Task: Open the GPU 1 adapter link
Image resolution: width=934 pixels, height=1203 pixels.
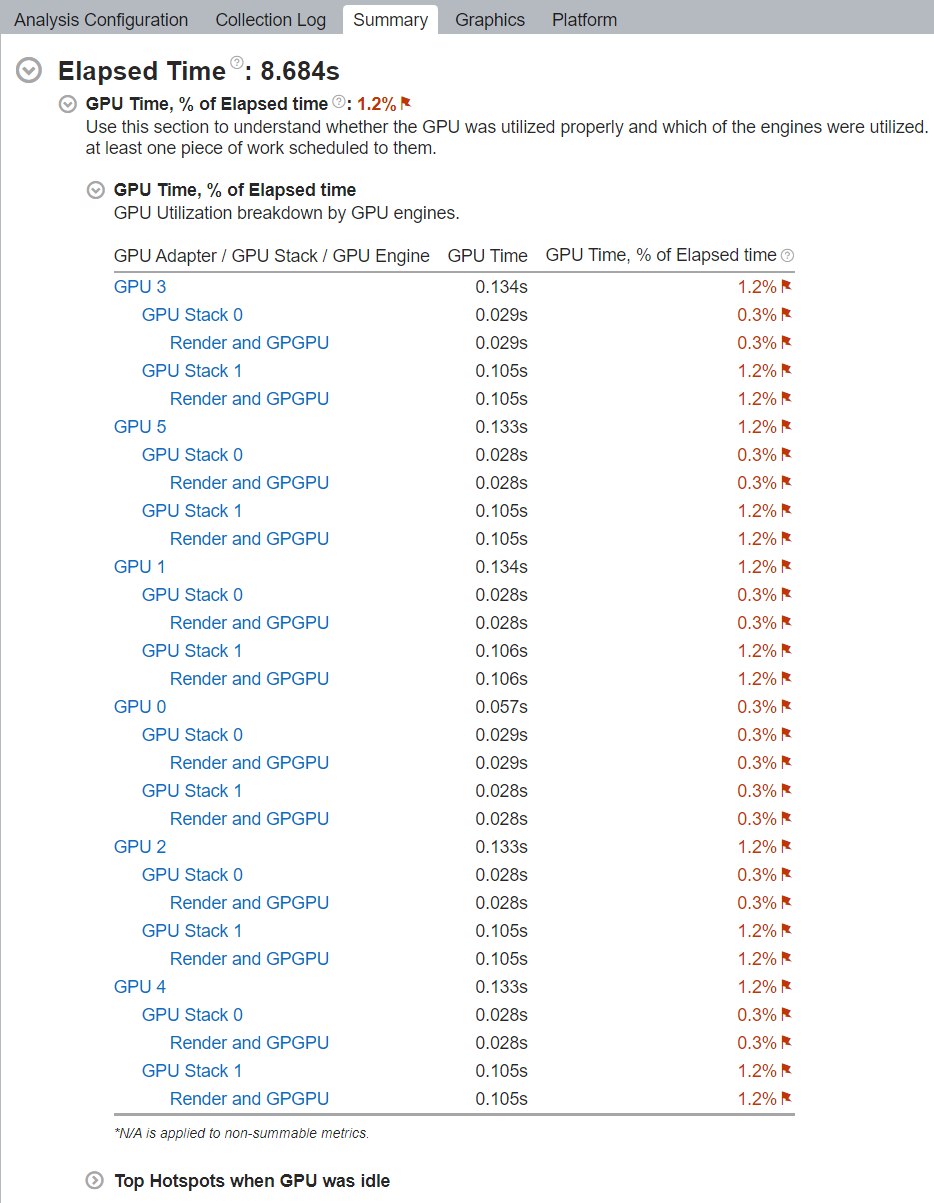Action: [140, 567]
